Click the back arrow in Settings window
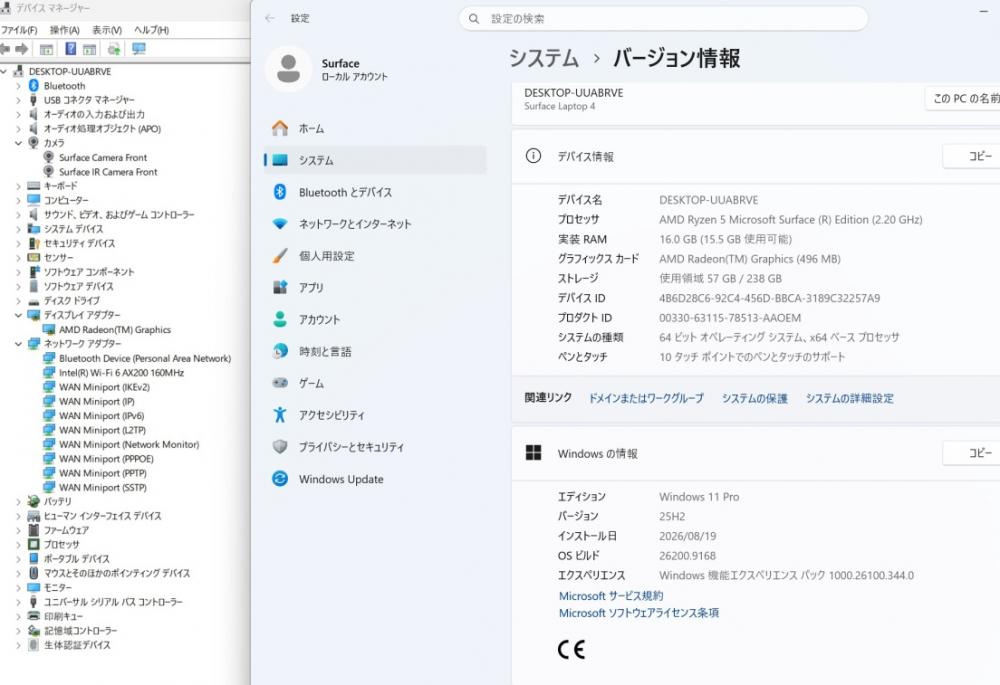Image resolution: width=1000 pixels, height=685 pixels. [270, 18]
